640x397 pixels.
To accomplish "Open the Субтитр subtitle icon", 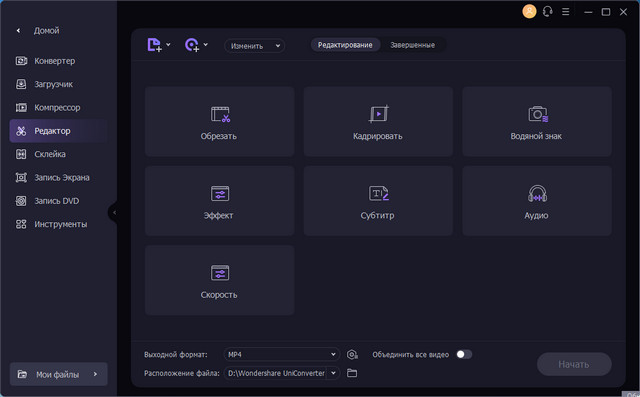I will [x=379, y=193].
